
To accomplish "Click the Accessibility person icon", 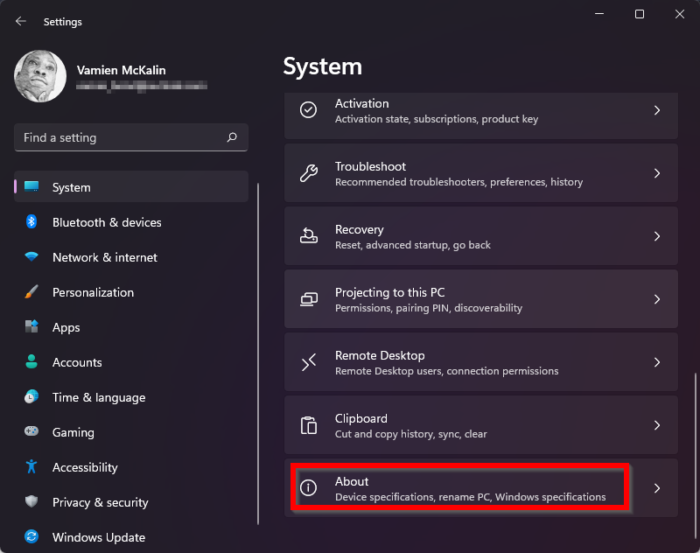I will pos(32,467).
